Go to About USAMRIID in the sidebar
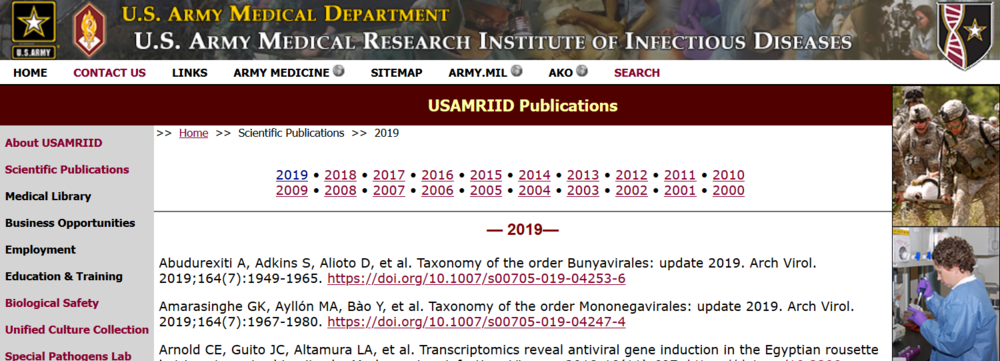1000x361 pixels. click(54, 143)
